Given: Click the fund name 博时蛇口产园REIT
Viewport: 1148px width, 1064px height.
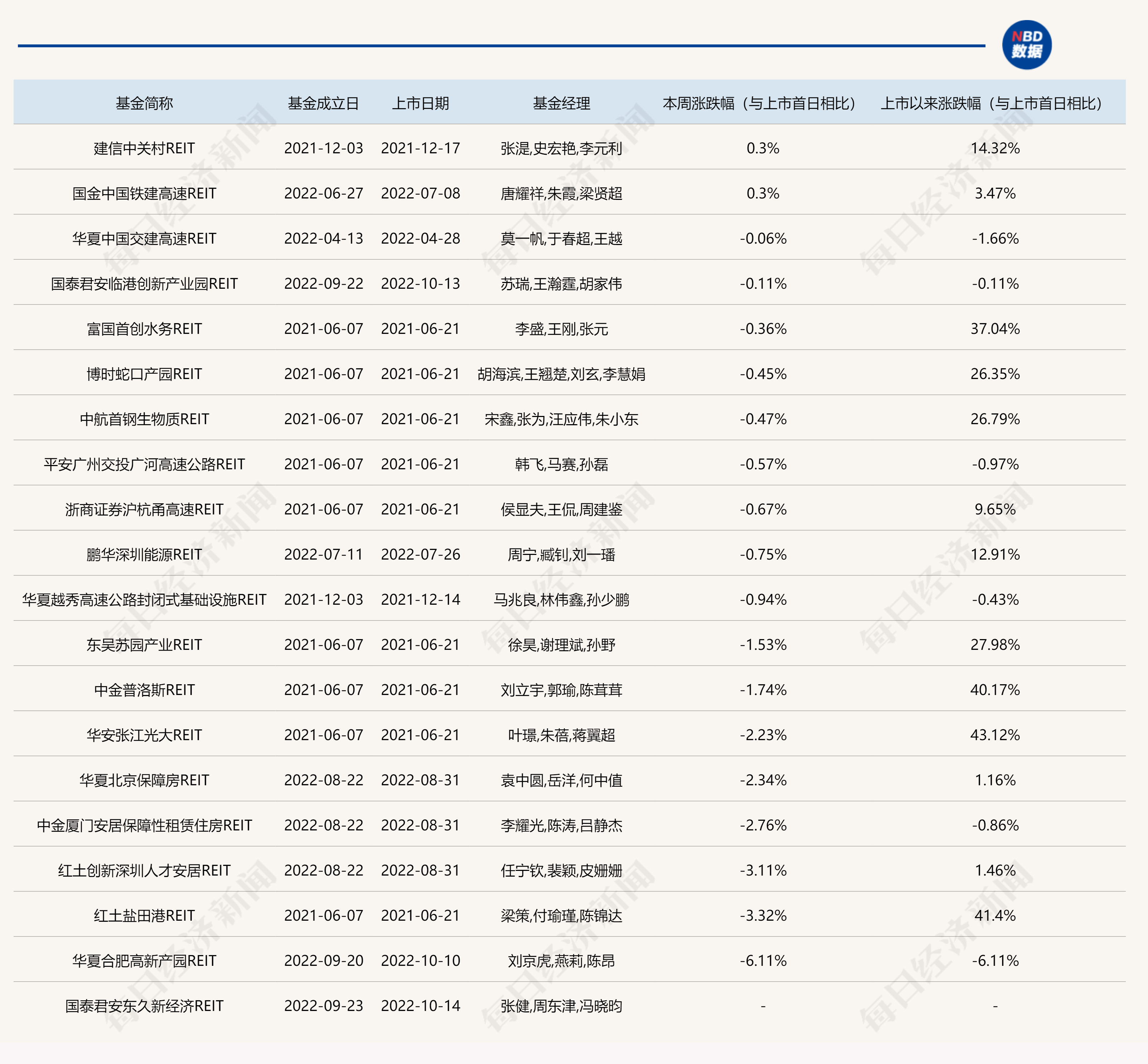Looking at the screenshot, I should click(144, 374).
